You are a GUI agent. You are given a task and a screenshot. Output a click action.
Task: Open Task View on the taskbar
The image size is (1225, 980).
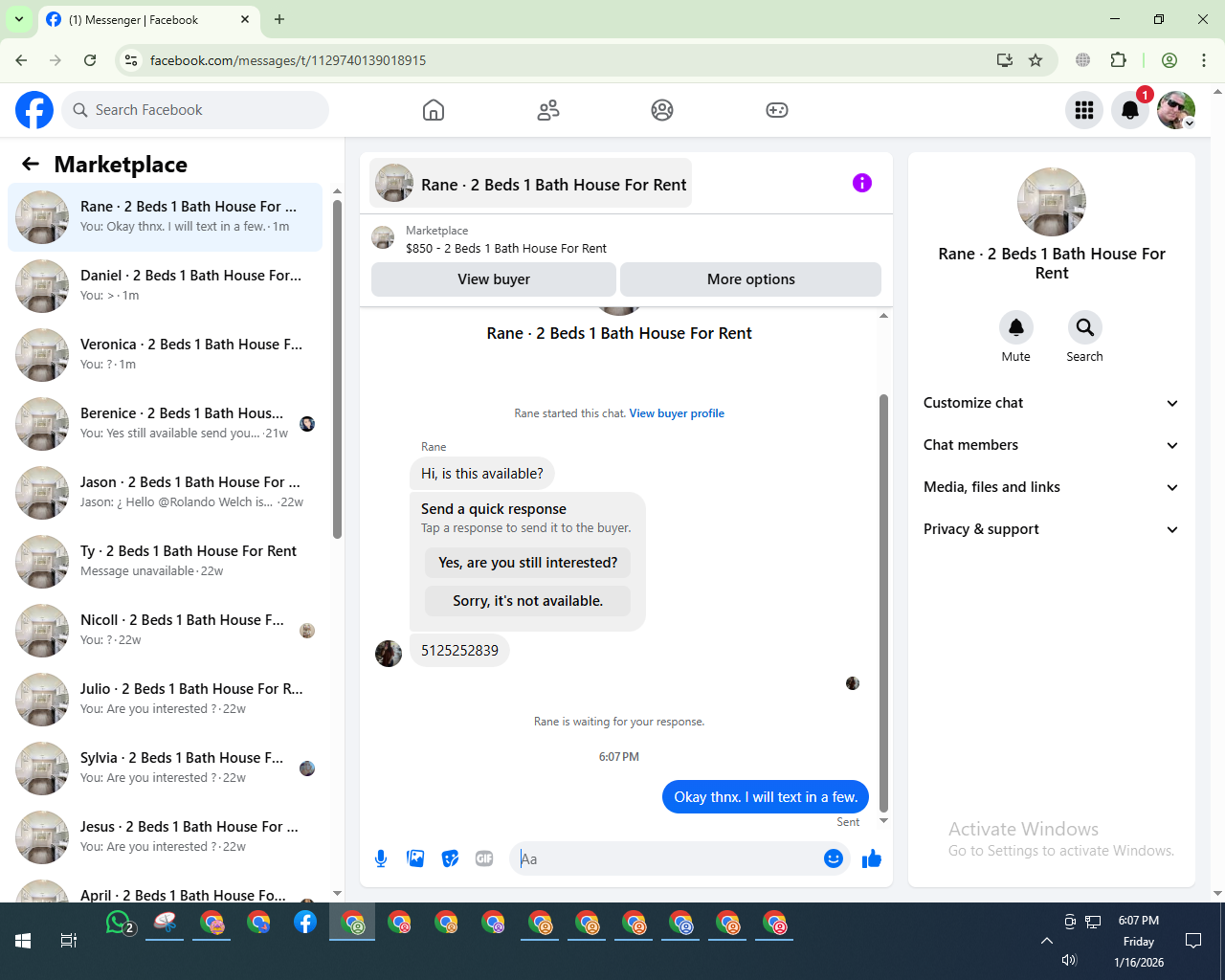tap(69, 941)
